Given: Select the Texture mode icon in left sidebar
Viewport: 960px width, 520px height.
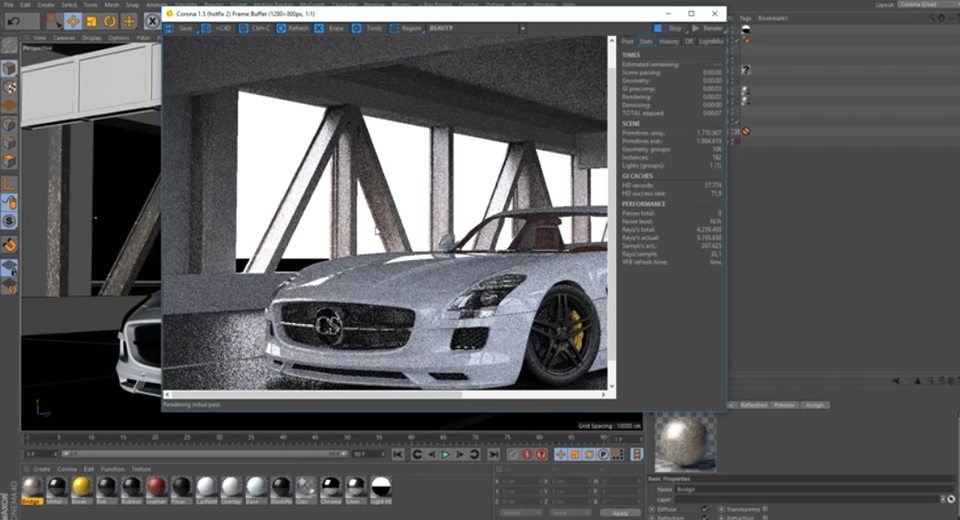Looking at the screenshot, I should click(x=9, y=87).
